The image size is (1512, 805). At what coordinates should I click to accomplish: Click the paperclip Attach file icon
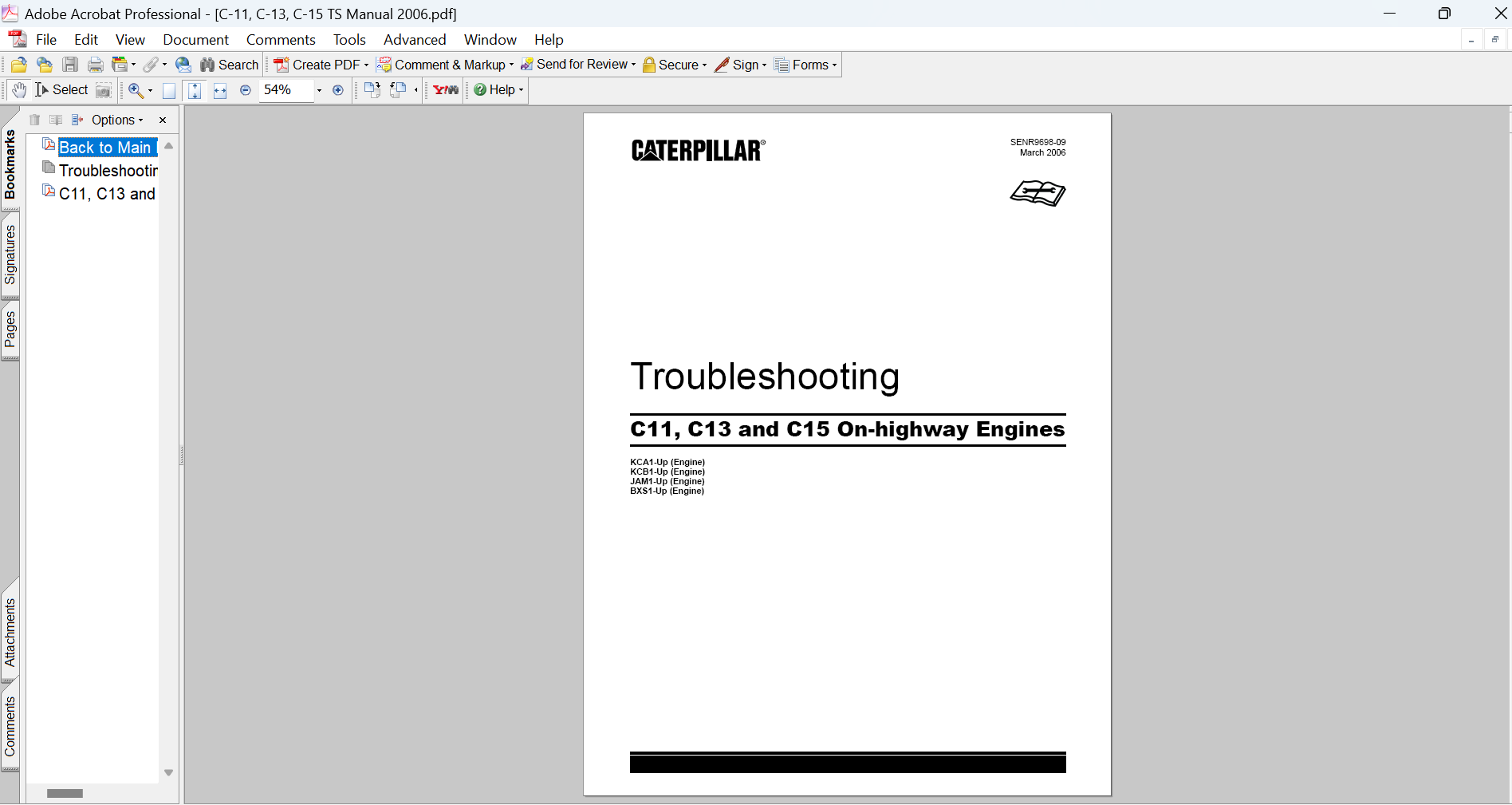coord(151,65)
